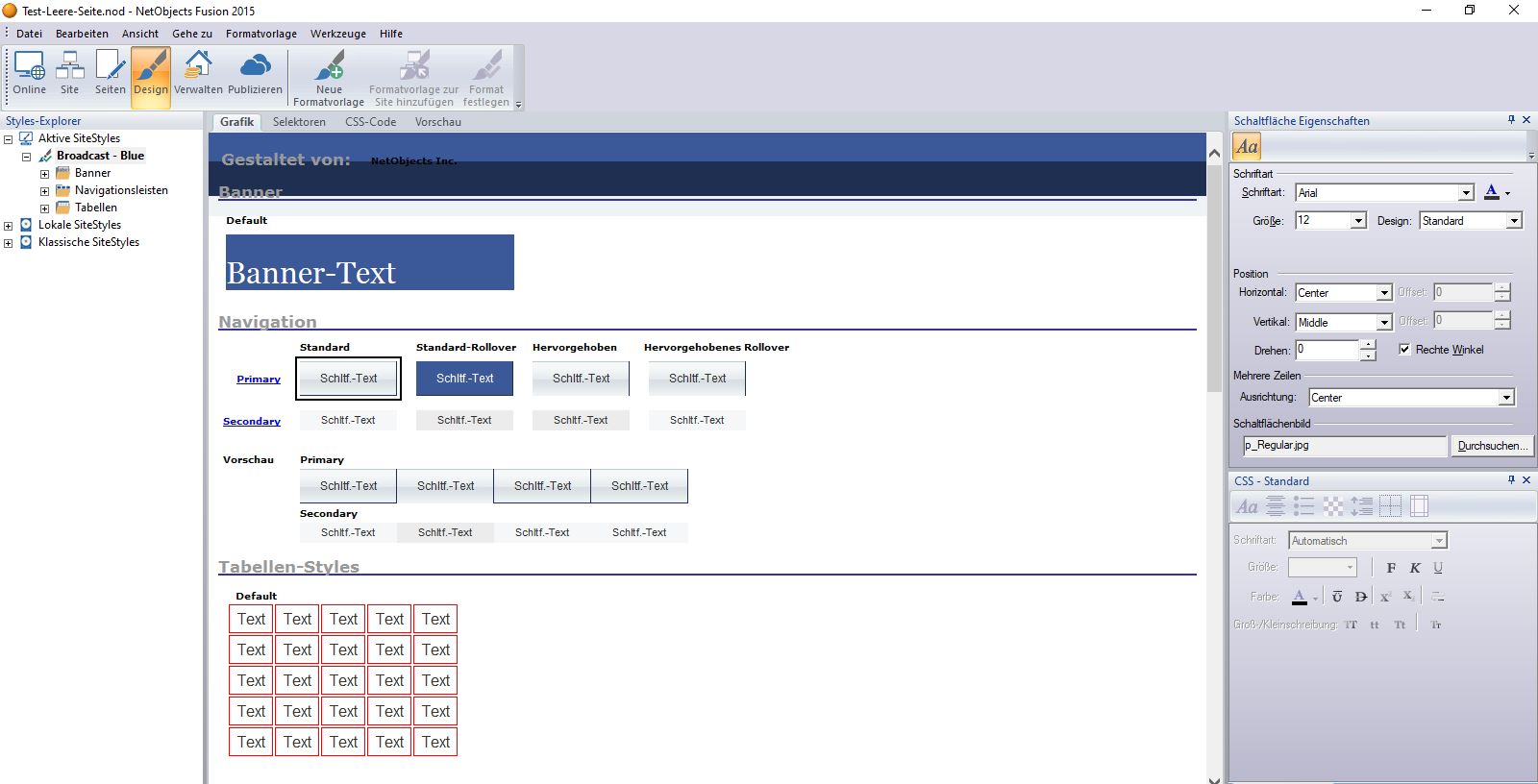
Task: Open the Seiten page view
Action: [x=110, y=73]
